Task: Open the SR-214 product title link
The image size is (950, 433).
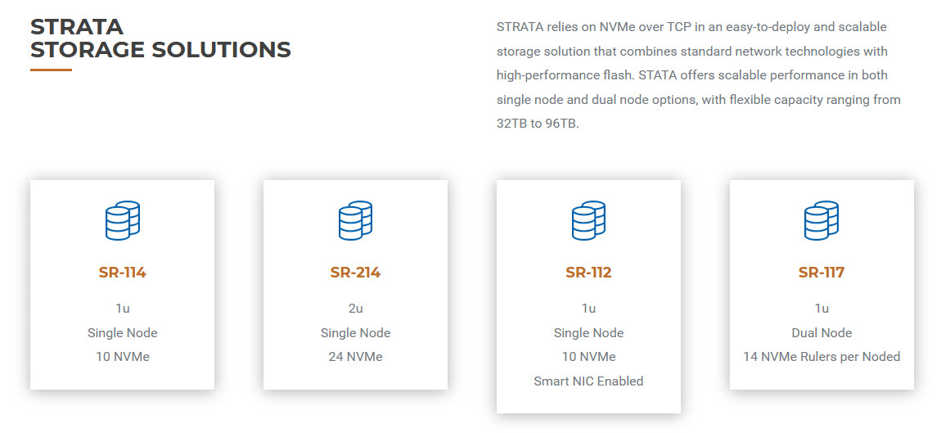Action: point(355,273)
